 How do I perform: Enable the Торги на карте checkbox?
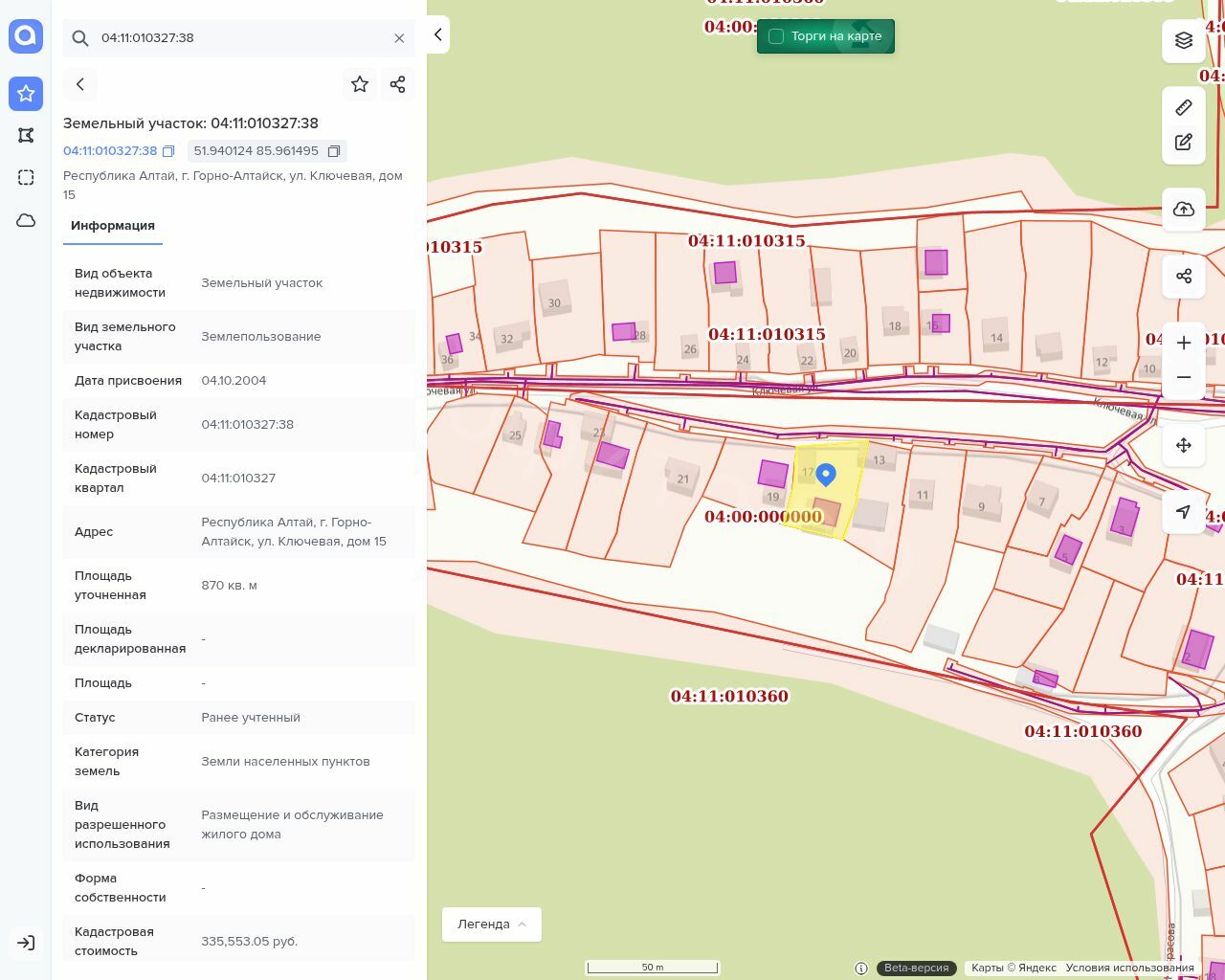coord(776,36)
